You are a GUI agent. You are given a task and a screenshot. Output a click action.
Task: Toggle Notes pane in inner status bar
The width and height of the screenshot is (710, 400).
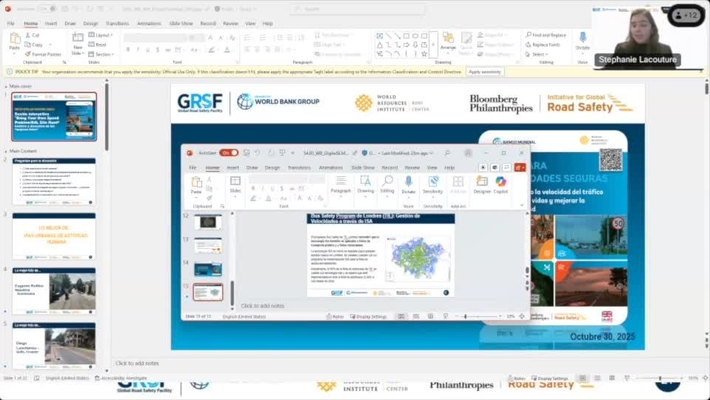[x=333, y=316]
